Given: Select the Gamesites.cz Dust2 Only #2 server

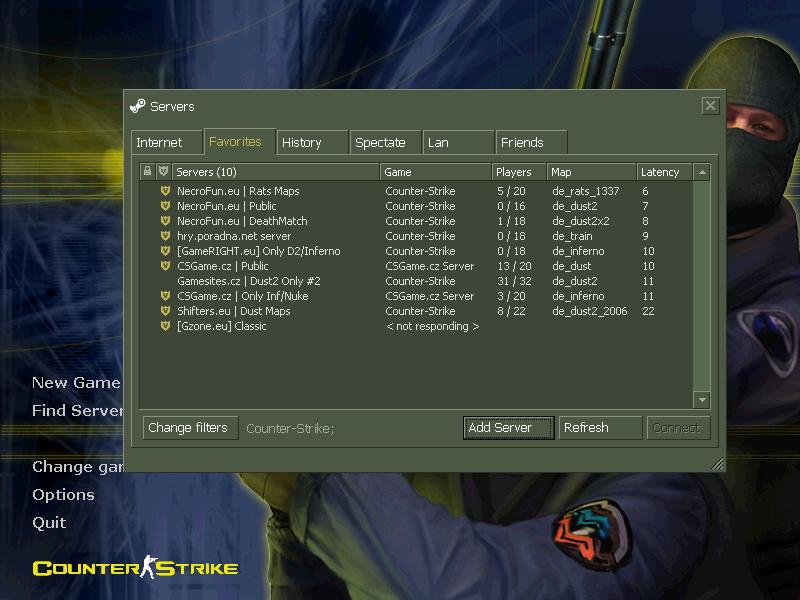Looking at the screenshot, I should [248, 281].
